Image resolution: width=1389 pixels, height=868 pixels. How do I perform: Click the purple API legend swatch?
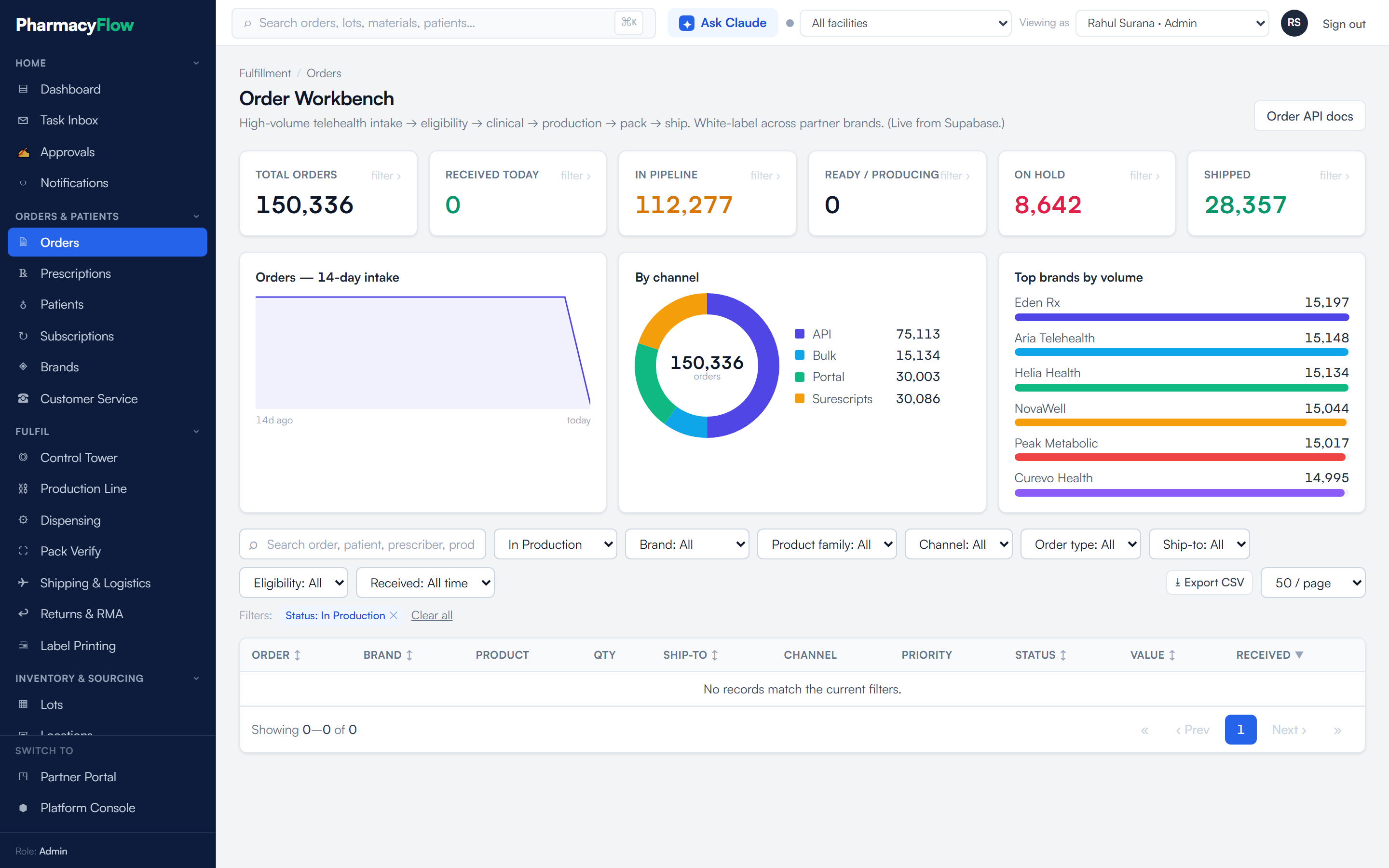pos(800,334)
